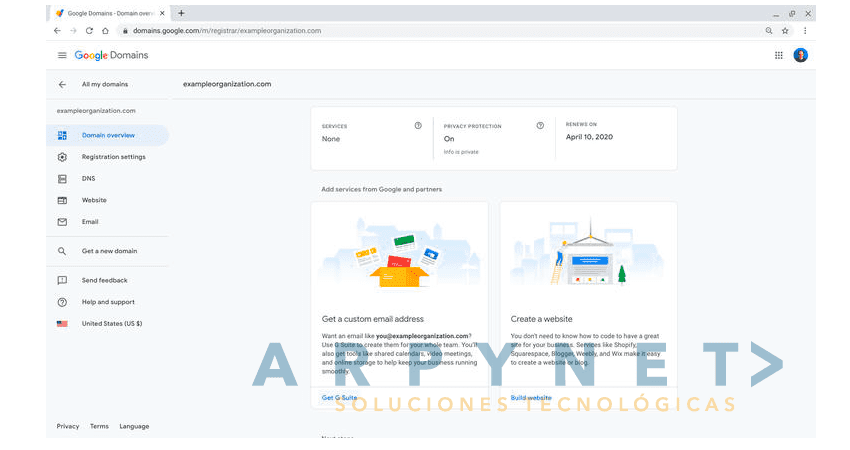The image size is (850, 450).
Task: Click the Privacy Protection help icon
Action: coord(540,126)
